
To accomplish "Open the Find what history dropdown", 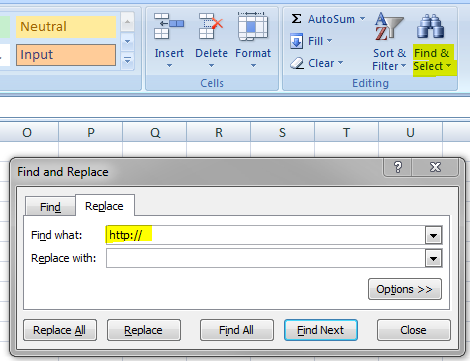I will (x=433, y=236).
